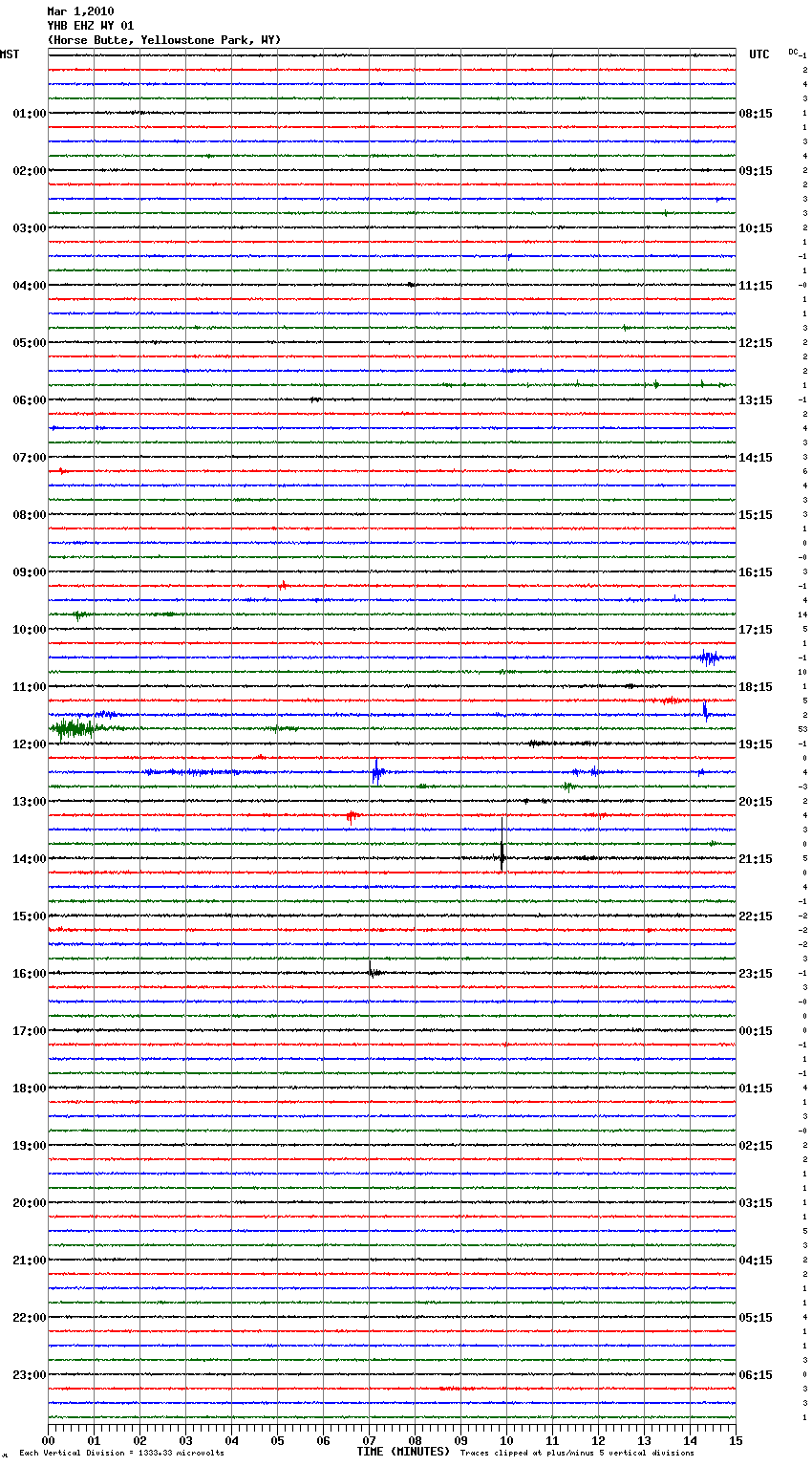Image resolution: width=812 pixels, height=1466 pixels.
Task: Click the 11:00 MST time label
Action: click(30, 687)
